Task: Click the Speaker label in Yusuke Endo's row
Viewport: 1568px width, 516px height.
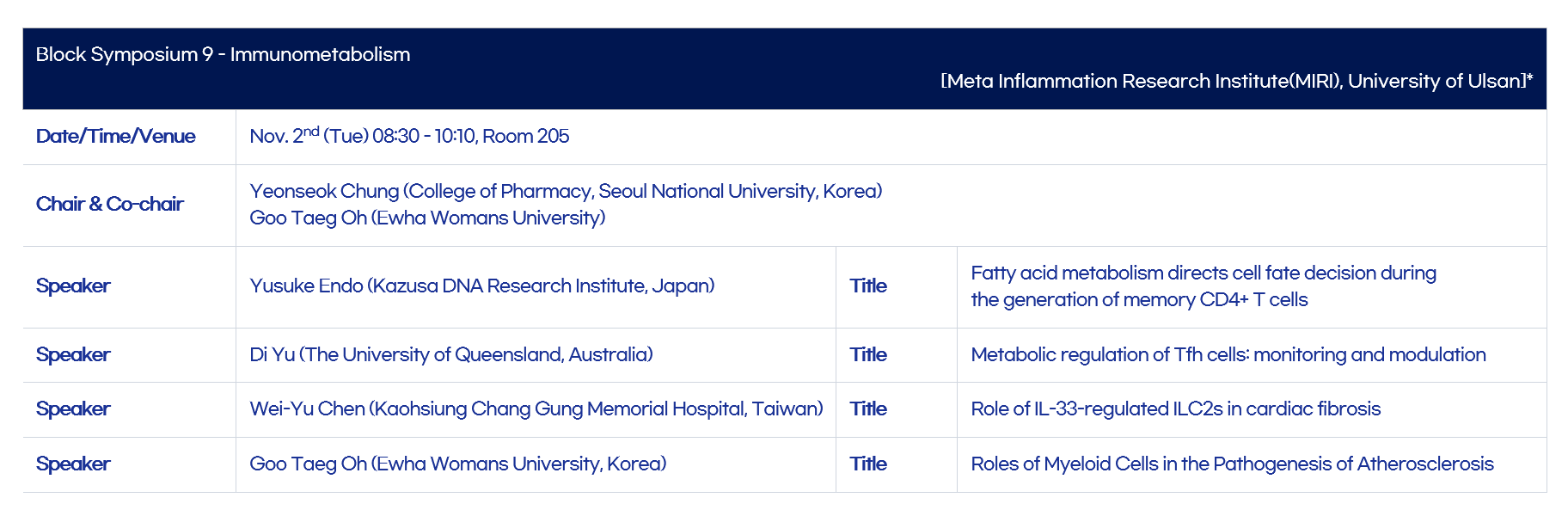Action: 73,286
